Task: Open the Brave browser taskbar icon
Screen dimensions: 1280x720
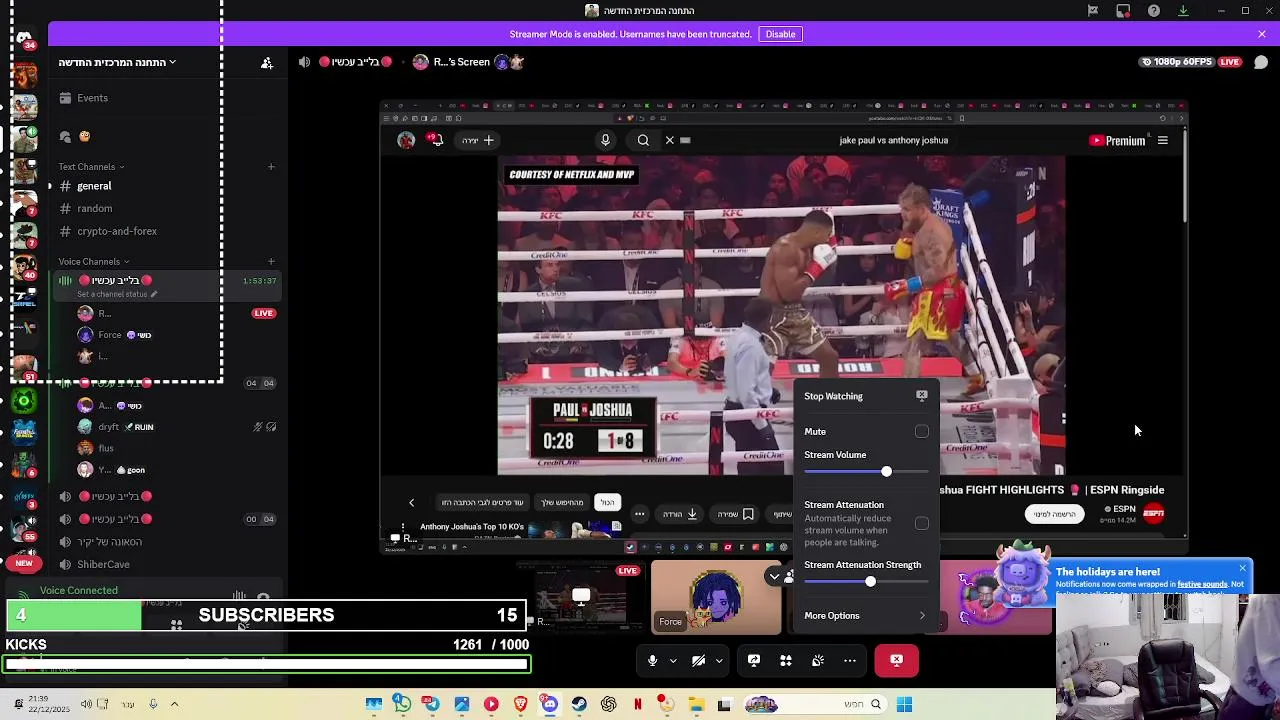Action: point(520,705)
